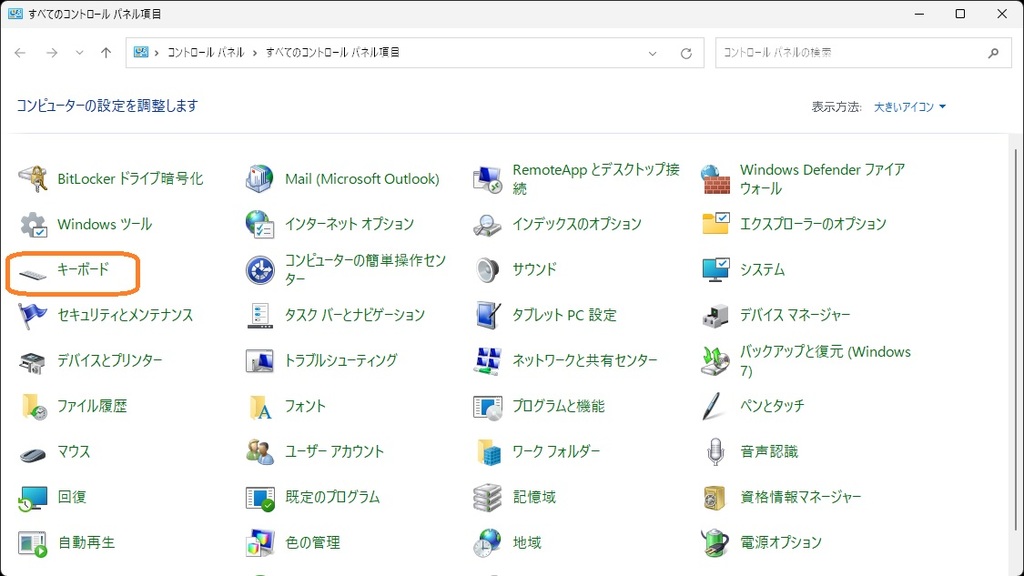Viewport: 1024px width, 576px height.
Task: Open the キーボード icon
Action: point(33,274)
